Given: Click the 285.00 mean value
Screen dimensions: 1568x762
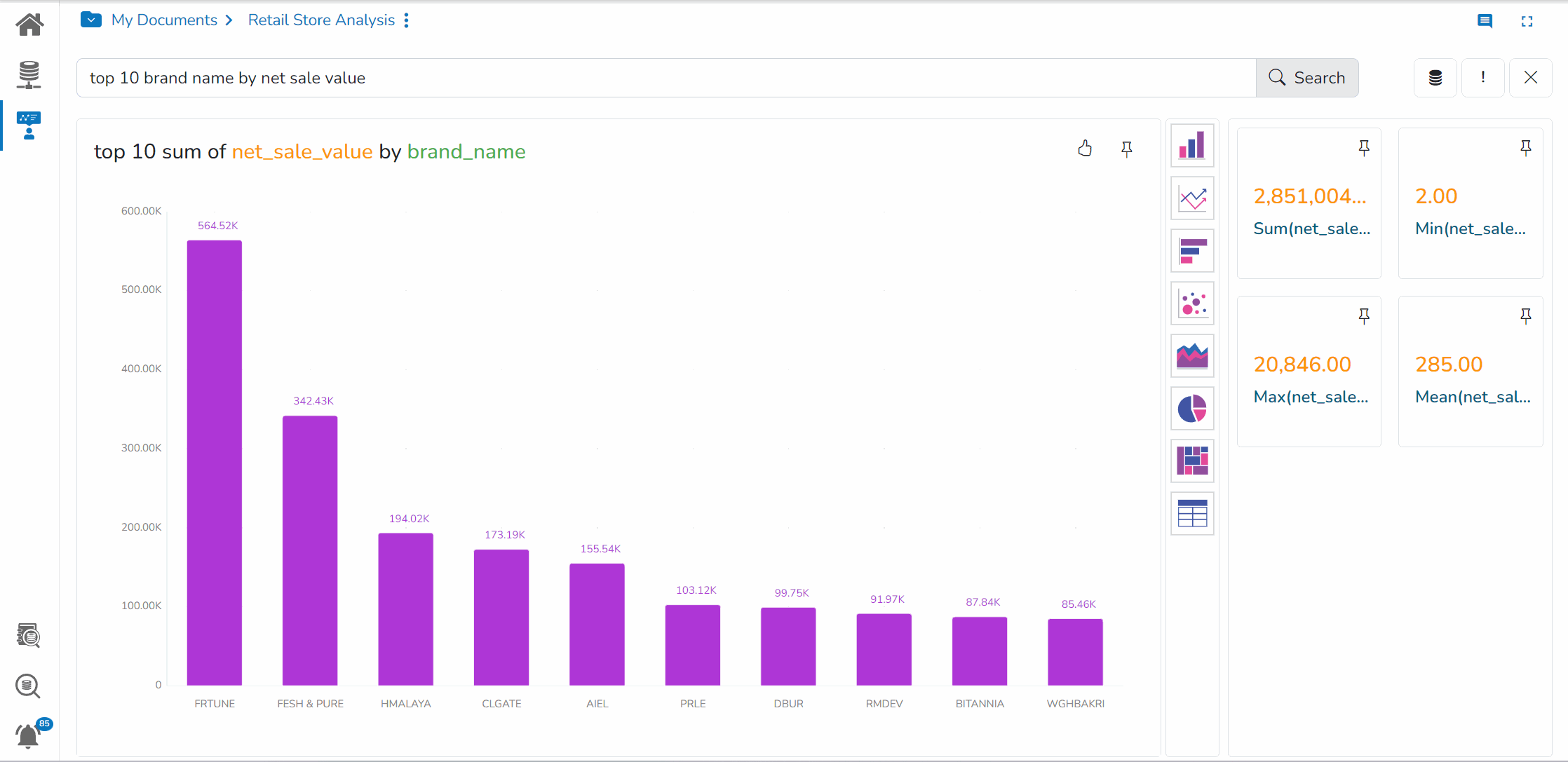Looking at the screenshot, I should pyautogui.click(x=1449, y=364).
